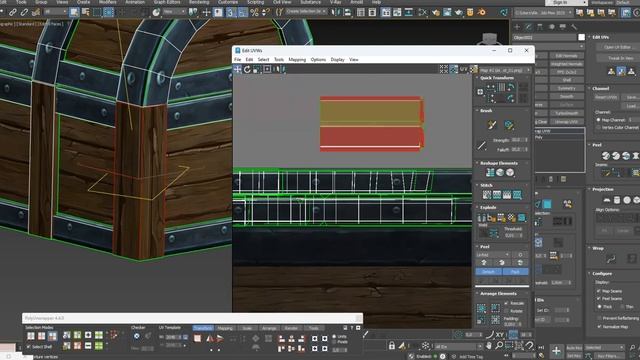Click the spline icon in Wrap rollout
Image resolution: width=640 pixels, height=360 pixels.
611,259
